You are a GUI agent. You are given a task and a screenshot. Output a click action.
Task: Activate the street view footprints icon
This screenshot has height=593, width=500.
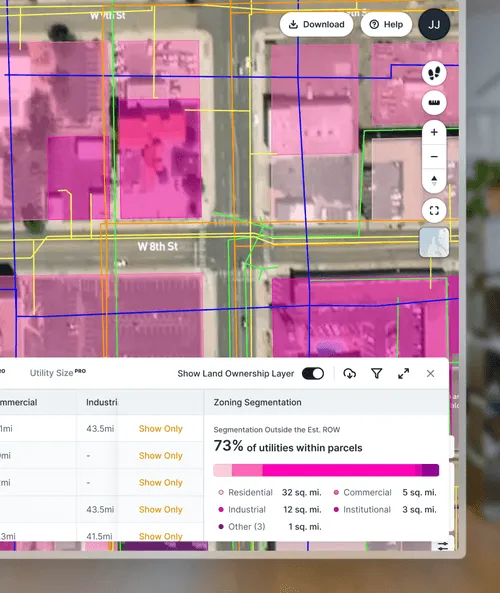[x=434, y=73]
